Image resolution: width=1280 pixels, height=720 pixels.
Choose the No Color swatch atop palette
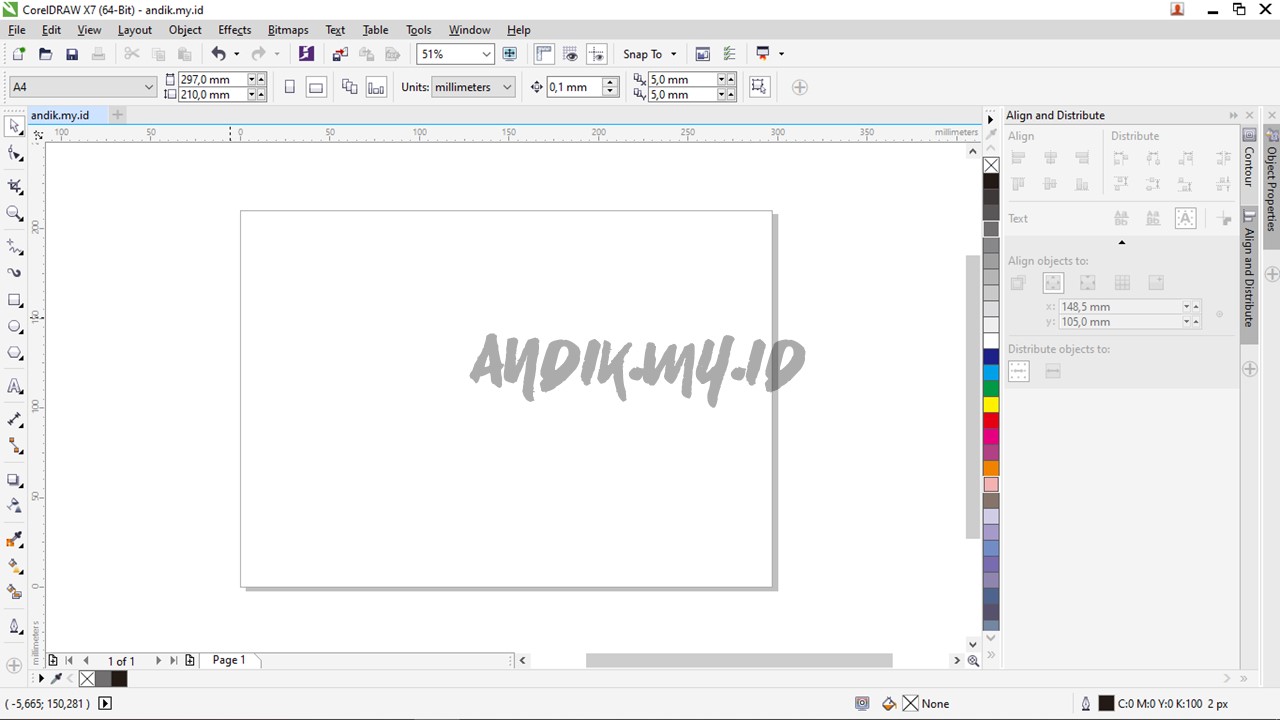tap(991, 165)
